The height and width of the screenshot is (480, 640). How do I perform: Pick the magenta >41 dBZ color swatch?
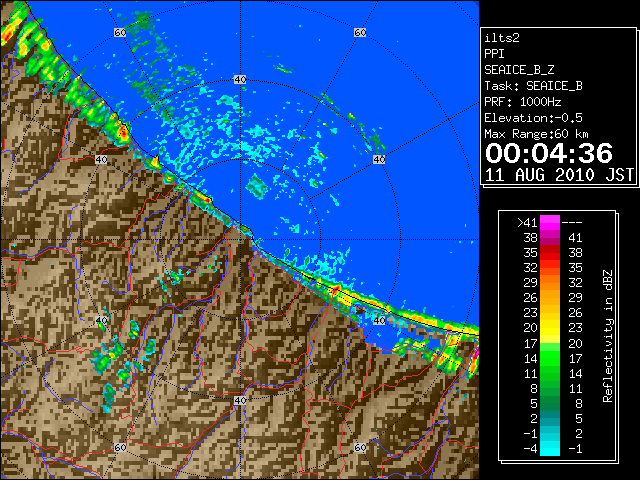[x=550, y=223]
